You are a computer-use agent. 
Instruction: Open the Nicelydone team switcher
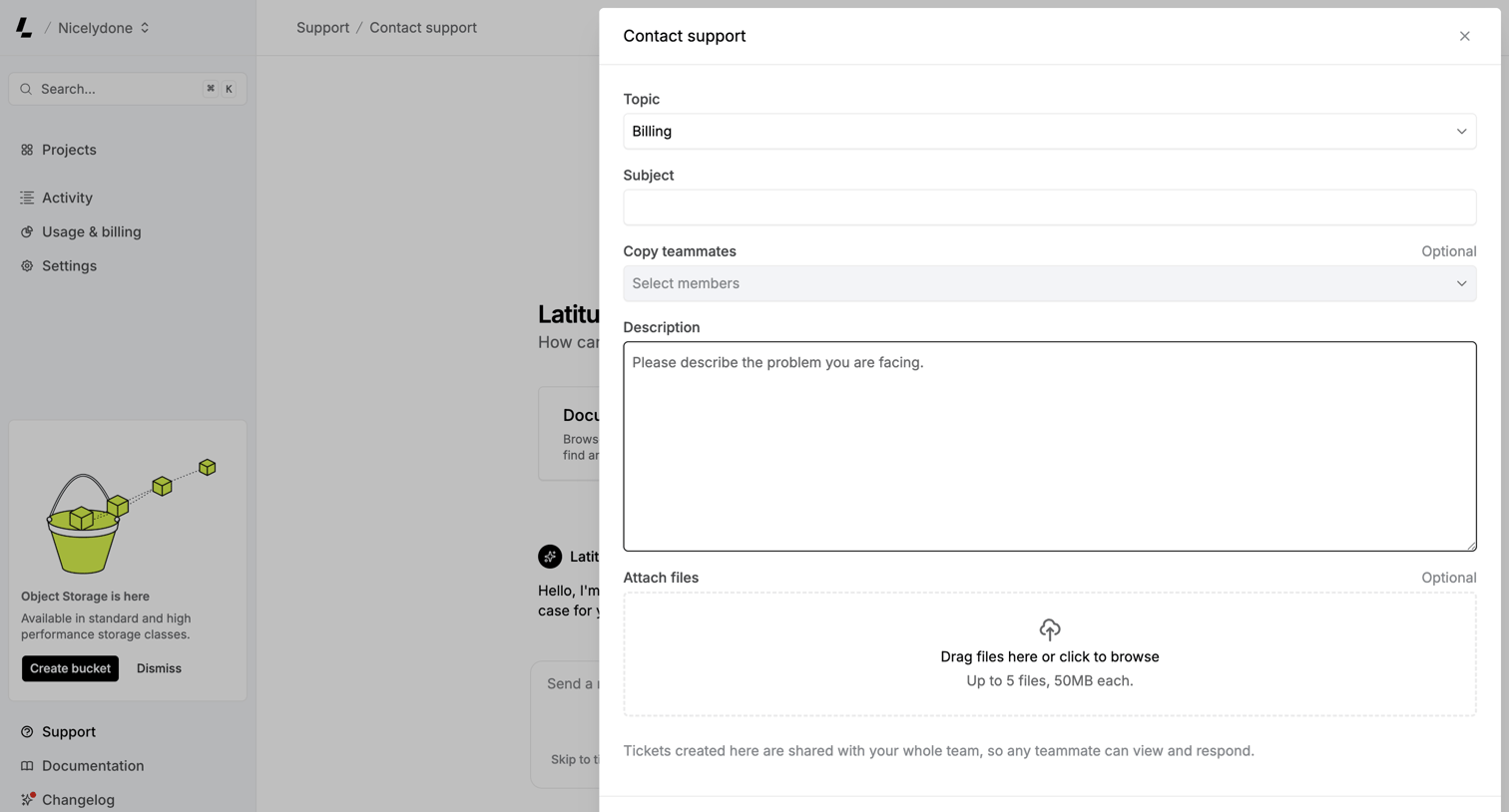pyautogui.click(x=104, y=28)
